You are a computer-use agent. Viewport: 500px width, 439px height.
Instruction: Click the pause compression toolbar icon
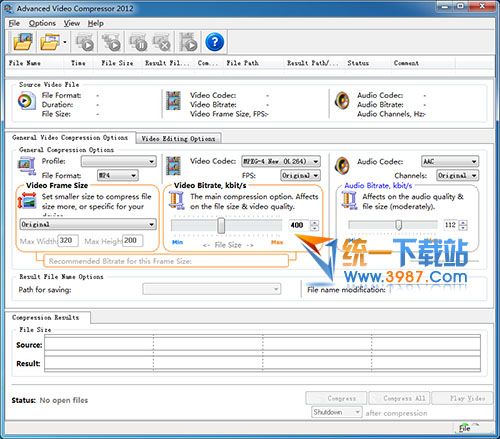click(138, 42)
